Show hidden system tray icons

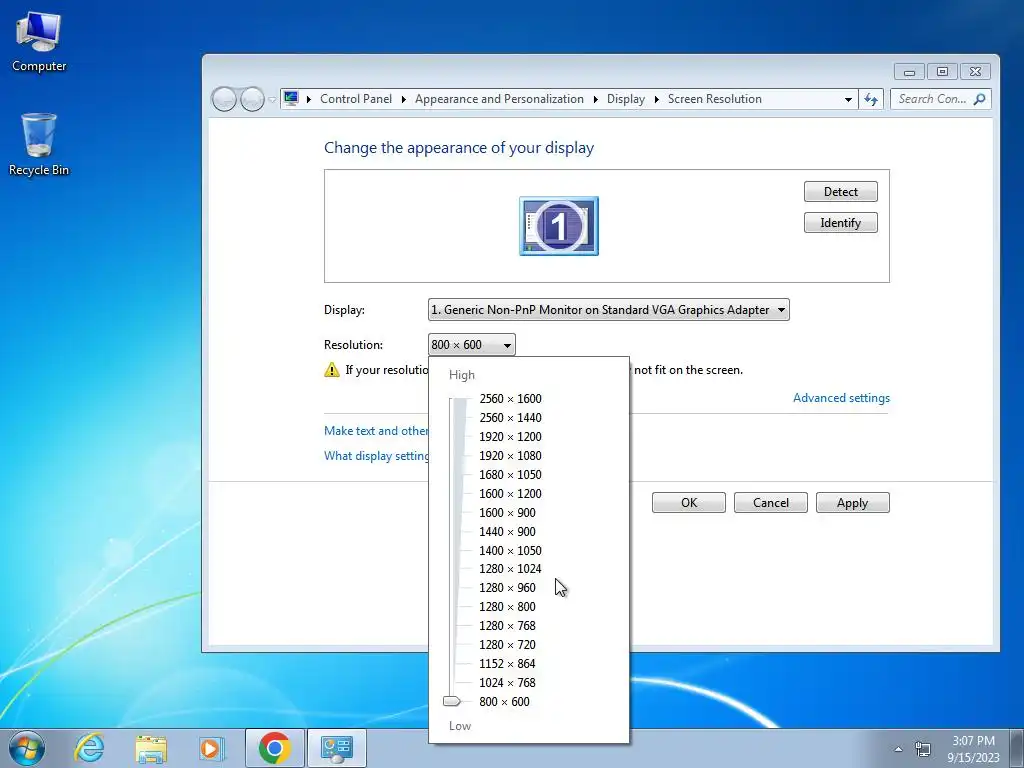898,749
